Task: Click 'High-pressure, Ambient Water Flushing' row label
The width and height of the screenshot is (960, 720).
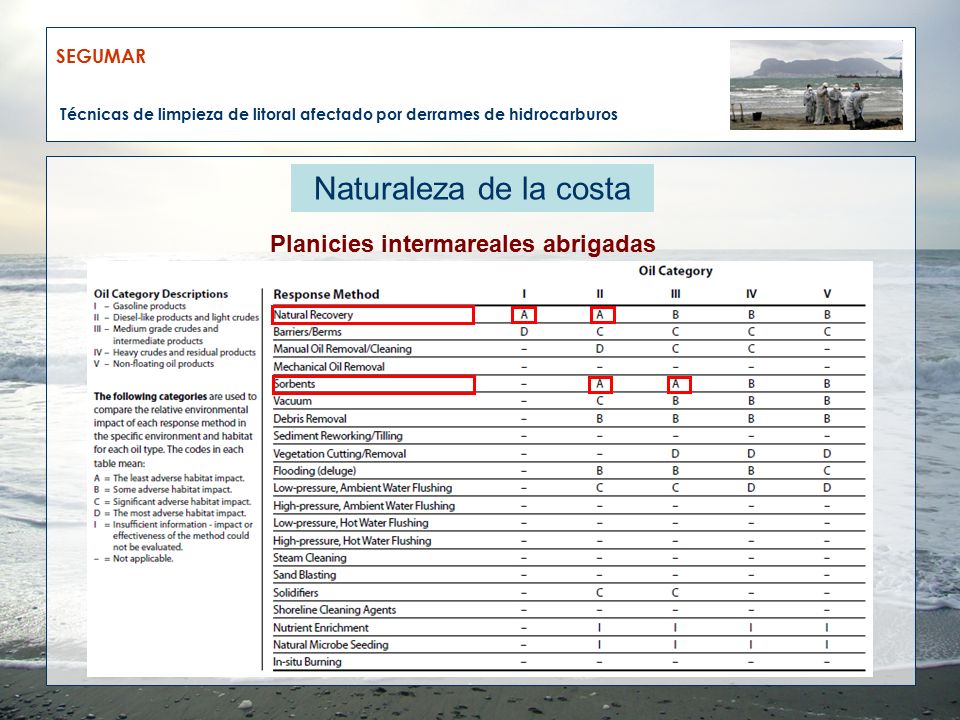Action: pos(364,506)
